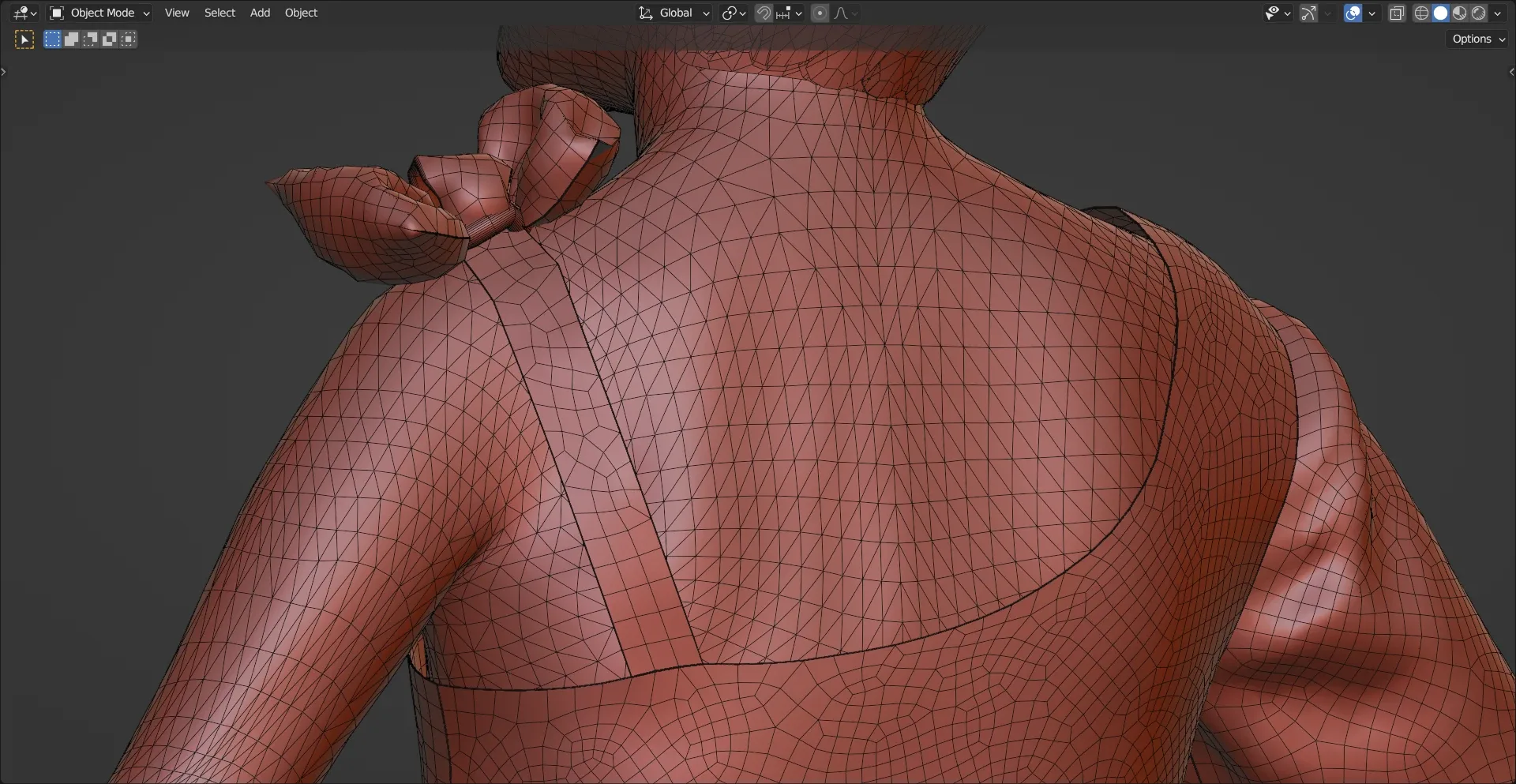Switch to Wireframe viewport shading
The image size is (1516, 784).
tap(1421, 13)
